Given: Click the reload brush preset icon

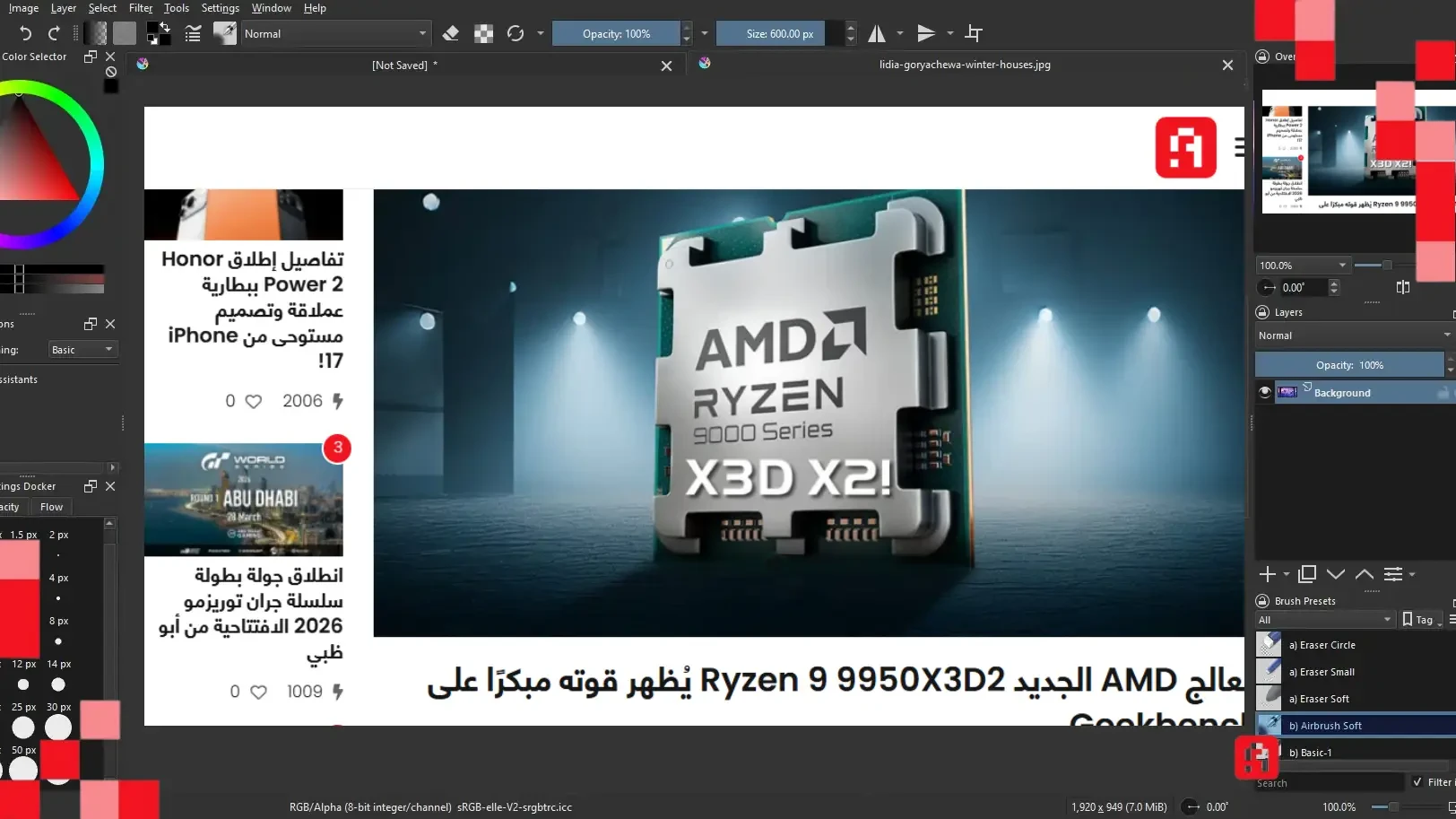Looking at the screenshot, I should 516,34.
